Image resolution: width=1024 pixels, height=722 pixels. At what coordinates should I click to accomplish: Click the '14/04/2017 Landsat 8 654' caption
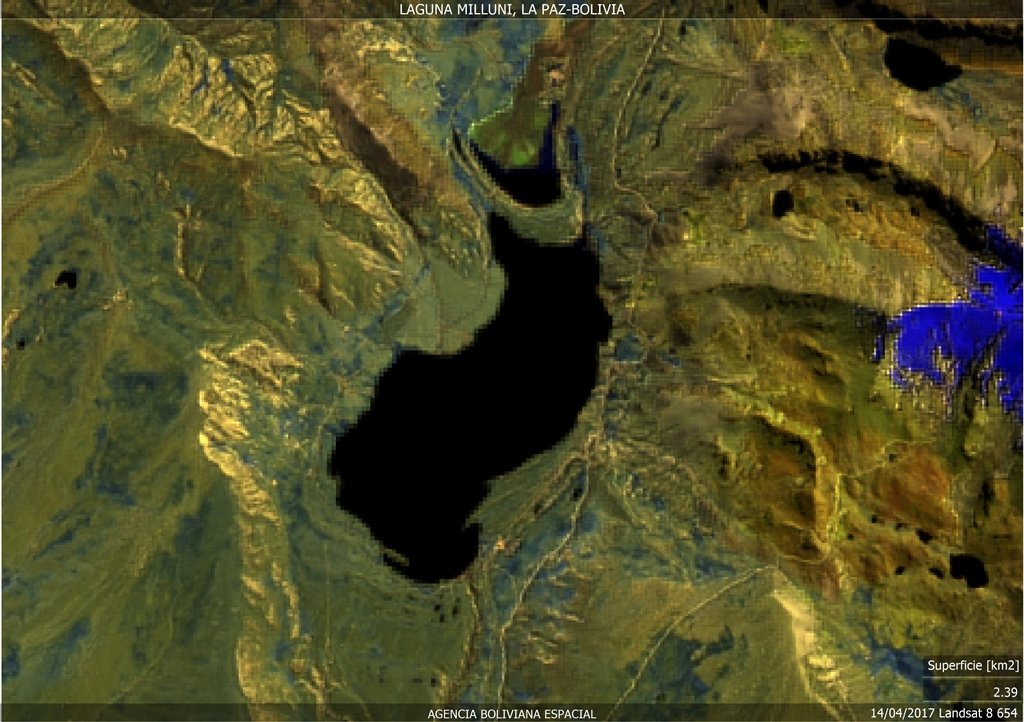[x=944, y=713]
